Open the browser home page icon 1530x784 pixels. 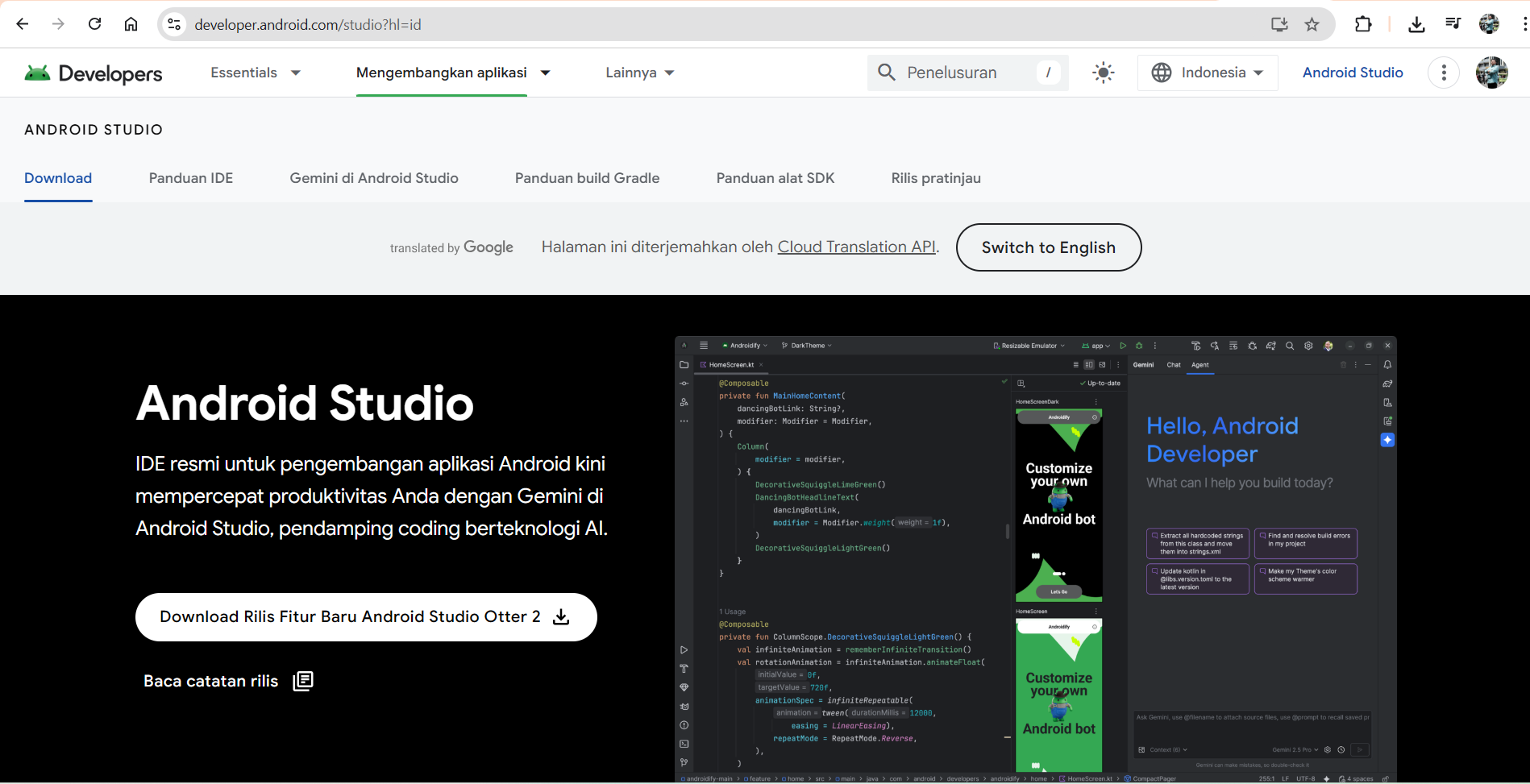pos(131,24)
